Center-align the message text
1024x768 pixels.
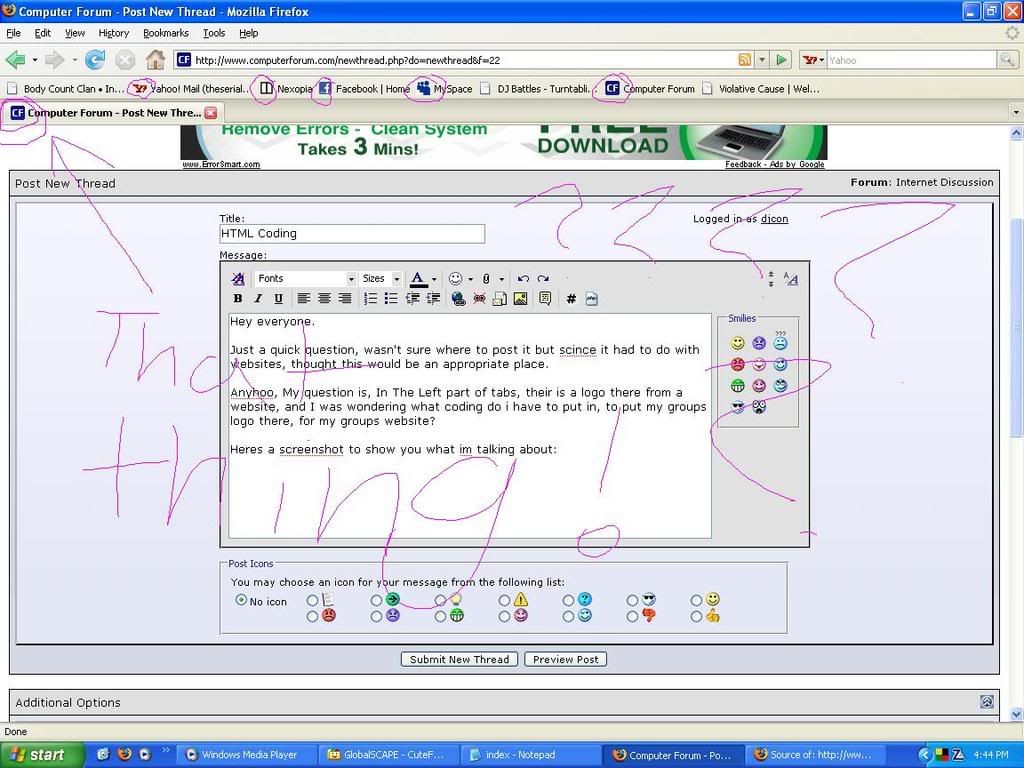(324, 298)
